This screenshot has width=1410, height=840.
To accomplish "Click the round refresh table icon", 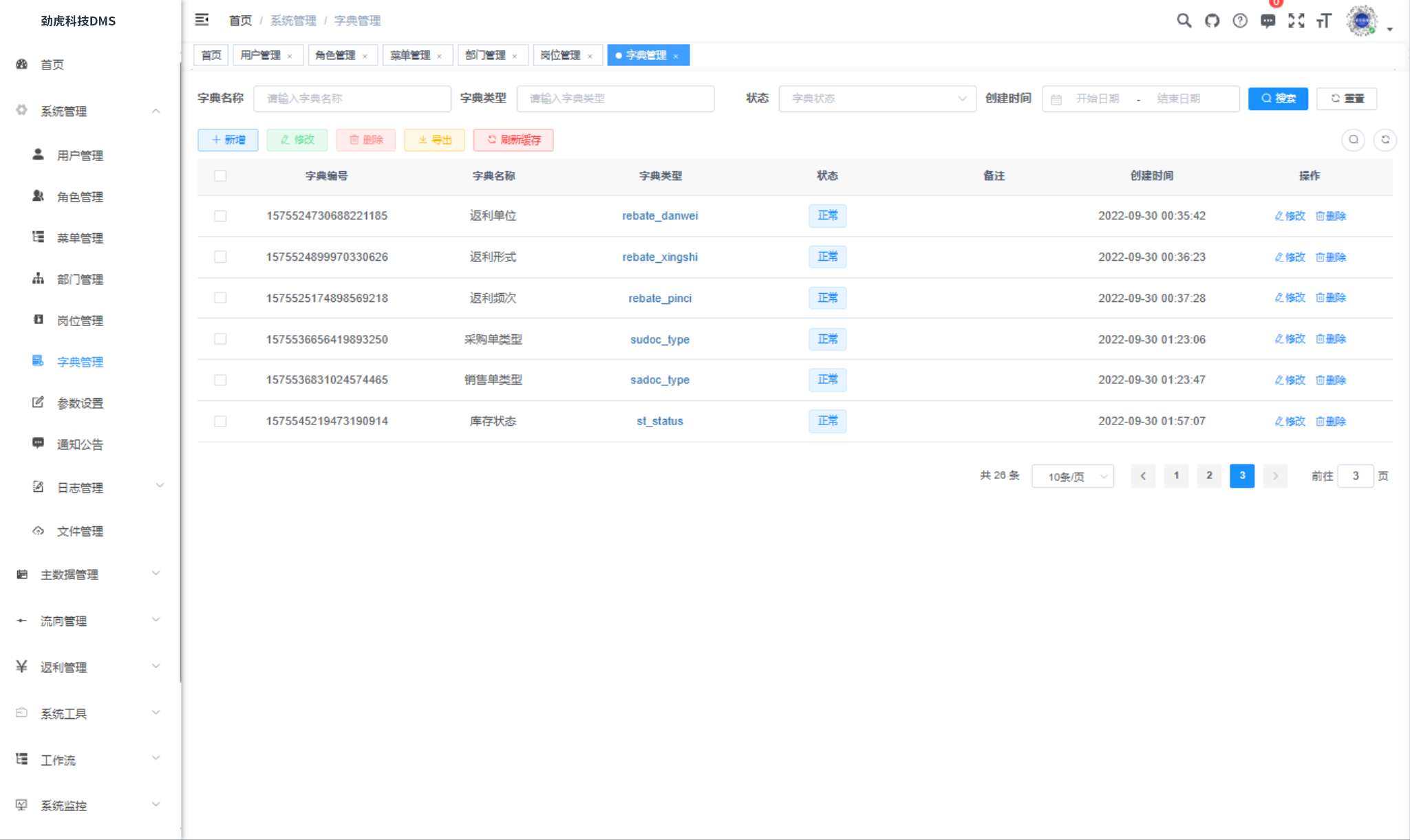I will point(1385,140).
